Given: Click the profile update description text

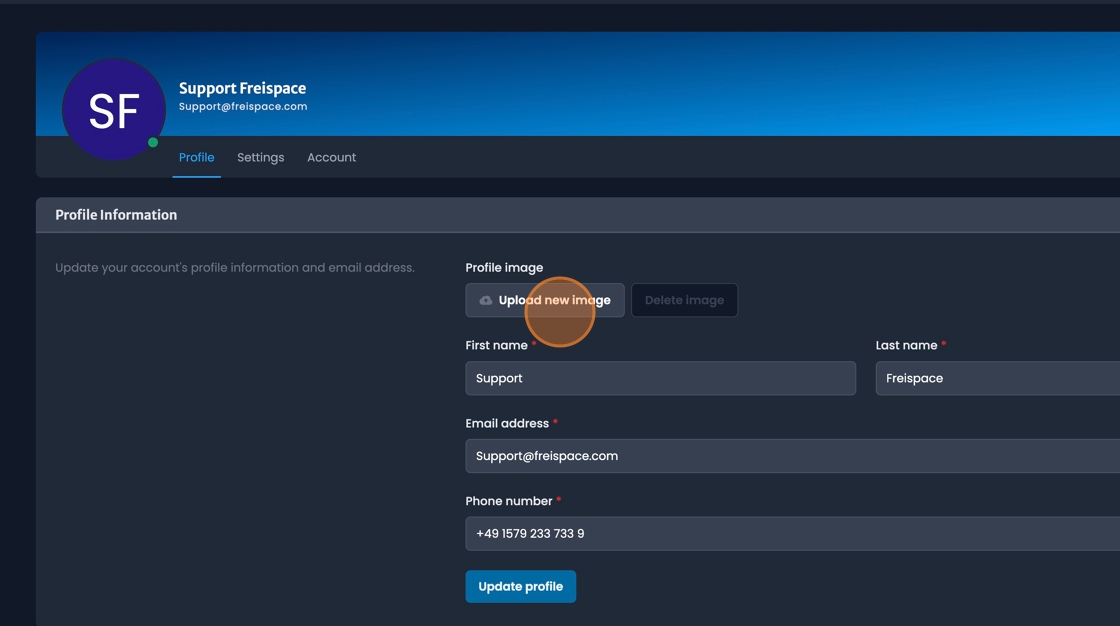Looking at the screenshot, I should click(x=235, y=267).
